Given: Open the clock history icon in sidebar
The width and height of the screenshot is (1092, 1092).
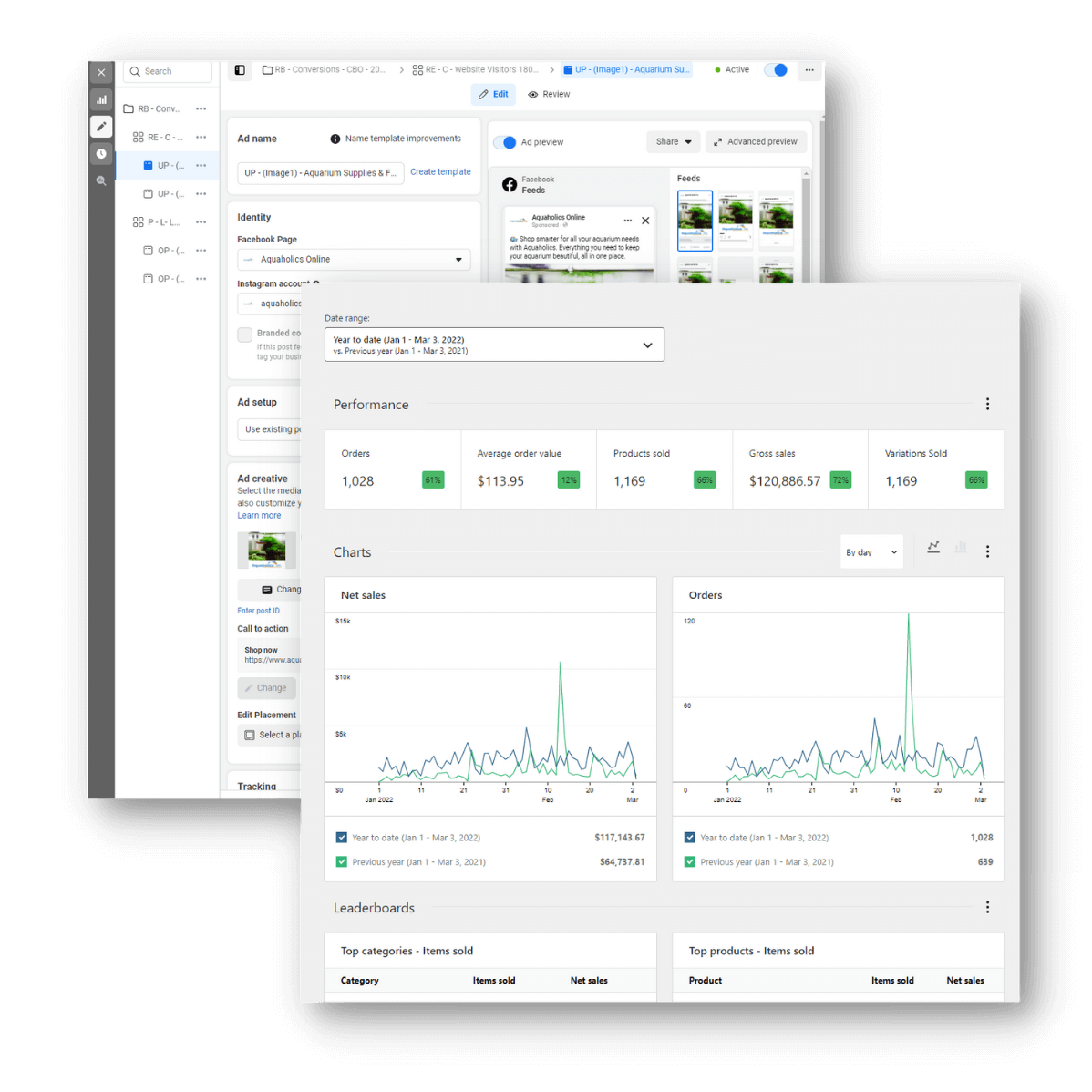Looking at the screenshot, I should tap(101, 154).
